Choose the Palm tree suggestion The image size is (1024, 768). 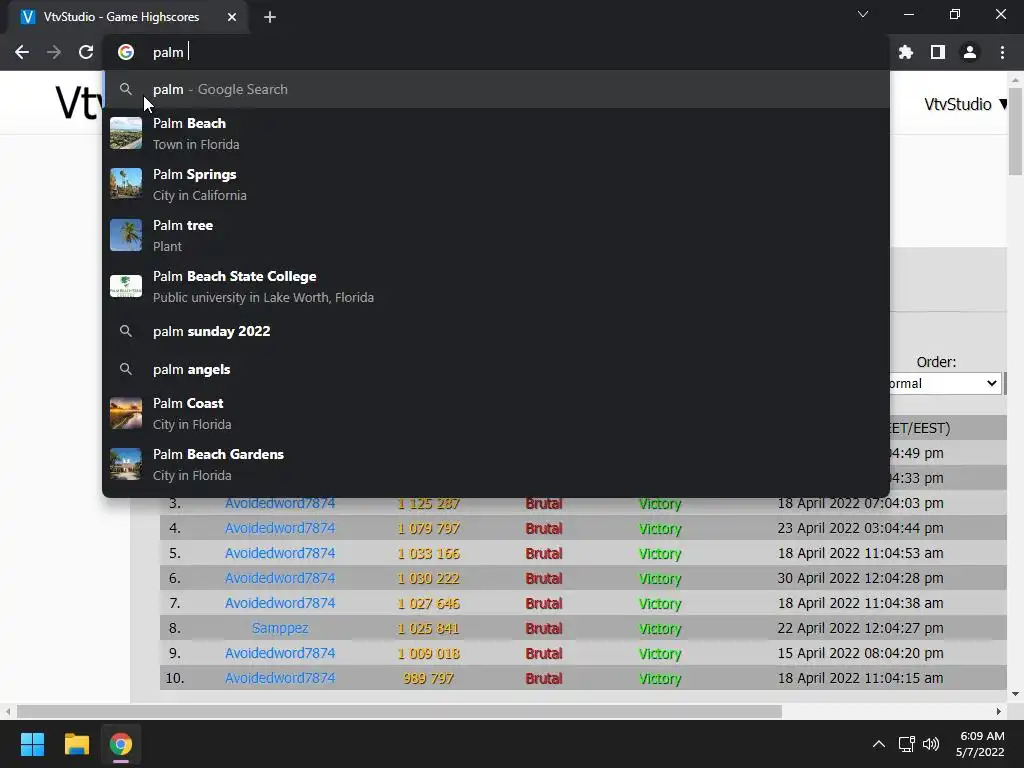(x=496, y=235)
